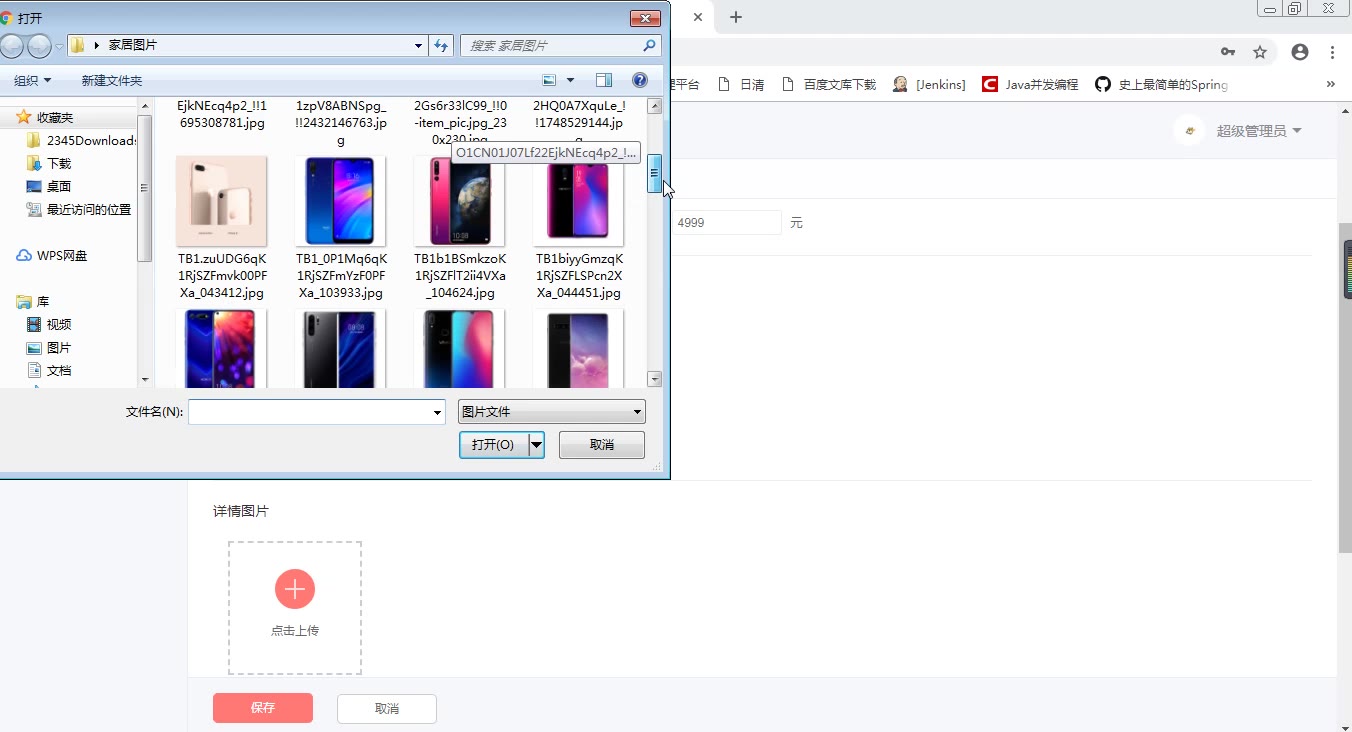Click the 超级管理员 avatar icon

(1189, 131)
